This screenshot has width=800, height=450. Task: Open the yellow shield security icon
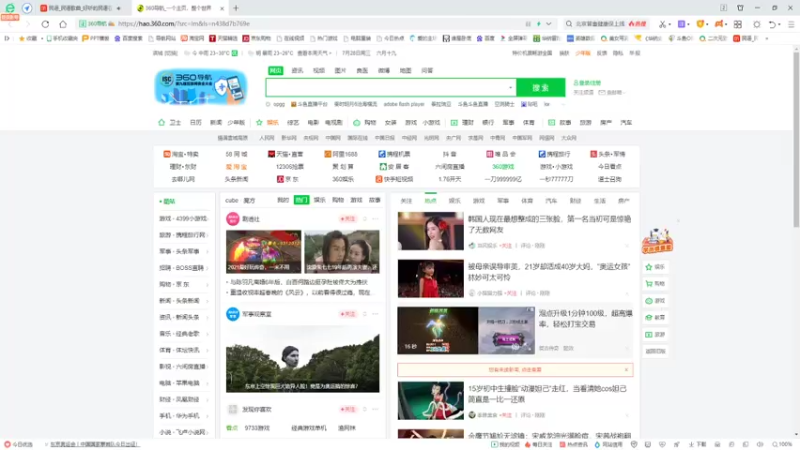(x=700, y=24)
